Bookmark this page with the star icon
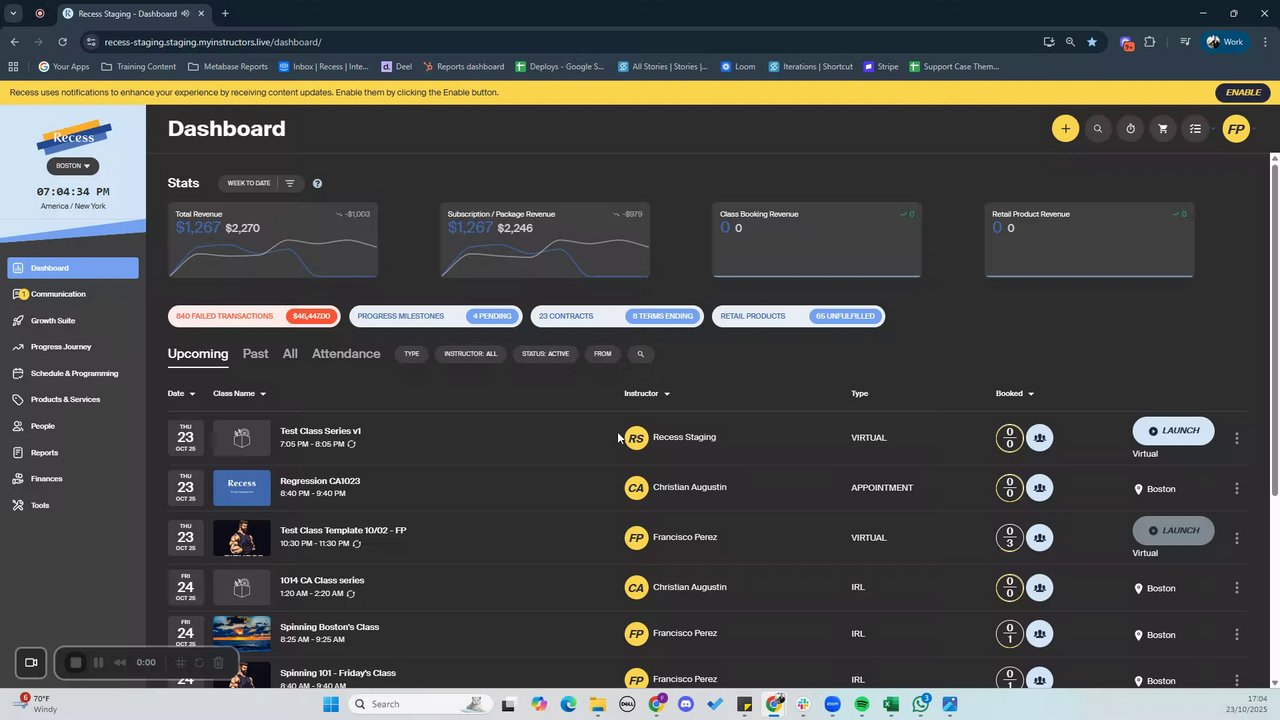The height and width of the screenshot is (720, 1280). pyautogui.click(x=1092, y=42)
